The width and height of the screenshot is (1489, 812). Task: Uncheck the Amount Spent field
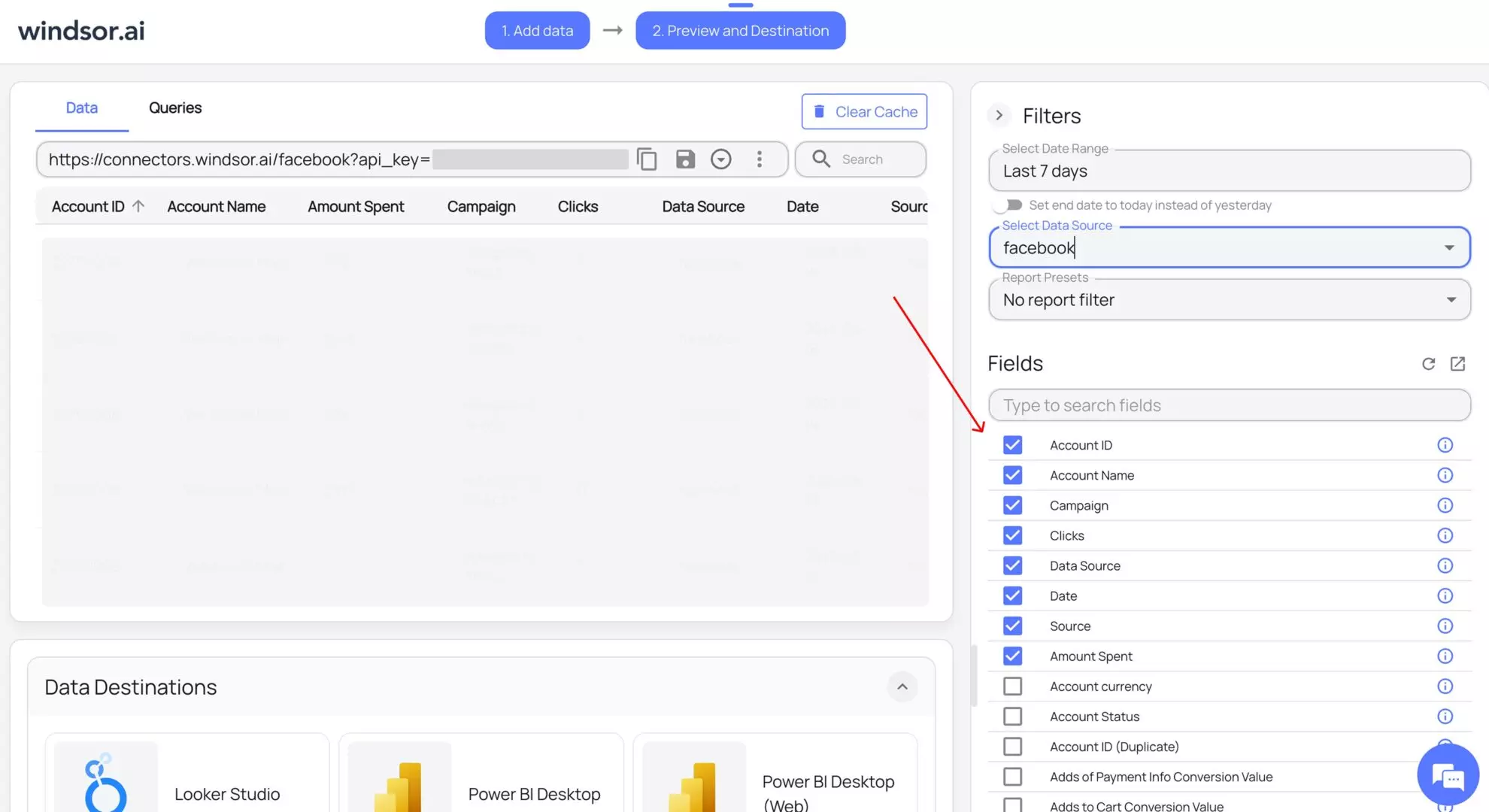pyautogui.click(x=1012, y=656)
